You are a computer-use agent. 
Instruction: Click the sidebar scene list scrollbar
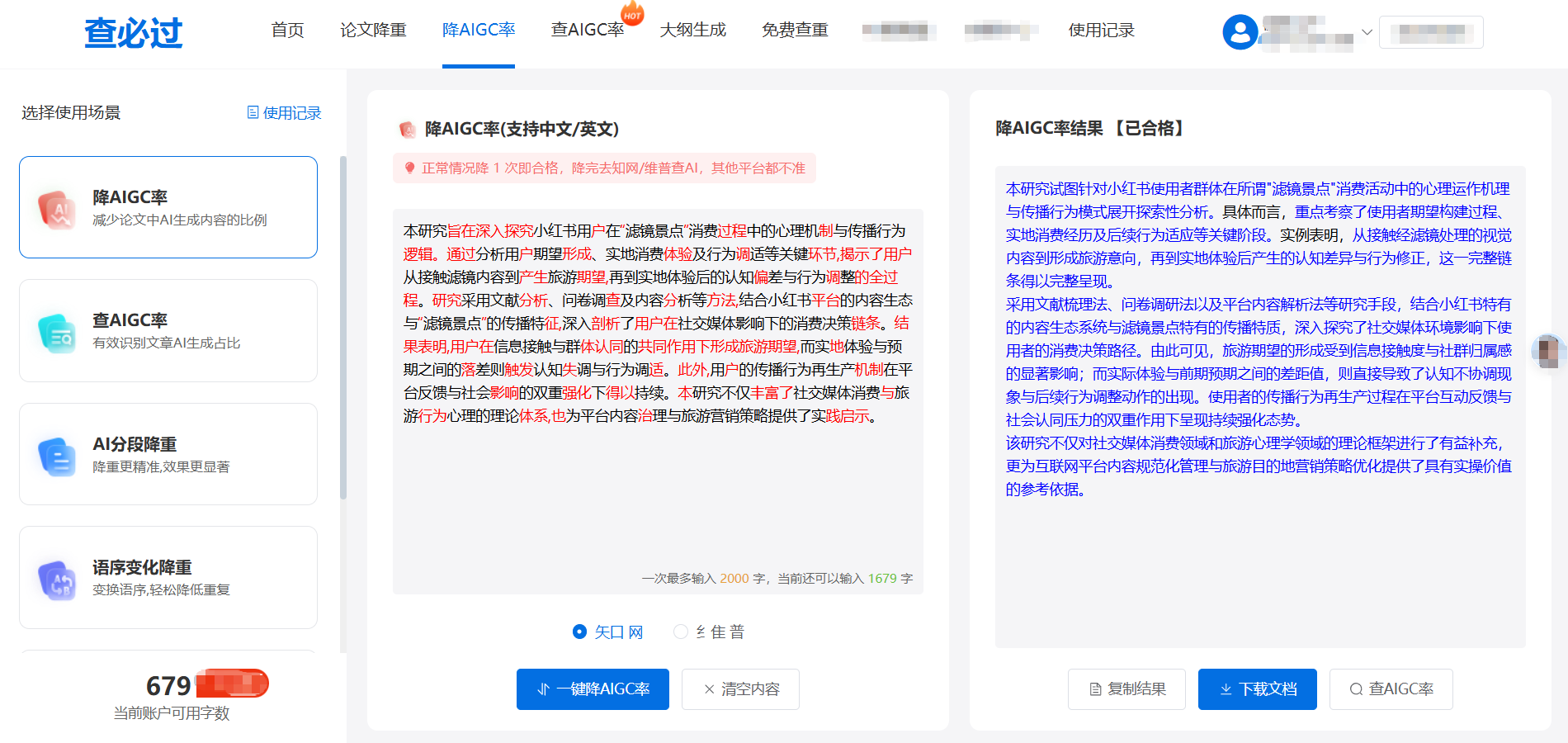pos(342,328)
